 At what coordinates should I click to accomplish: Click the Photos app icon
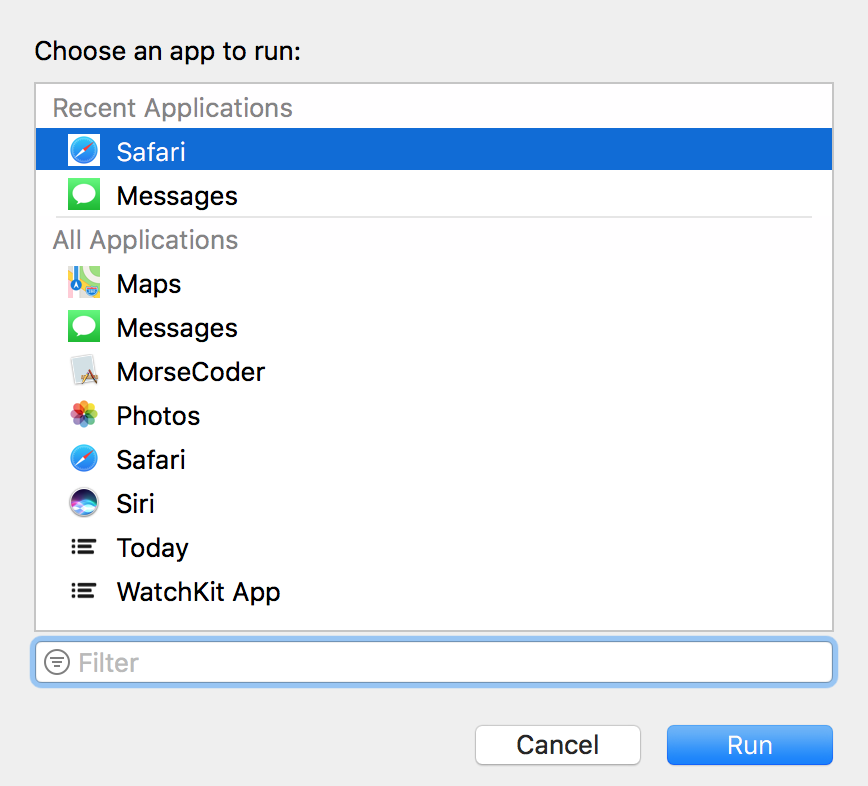click(x=84, y=415)
